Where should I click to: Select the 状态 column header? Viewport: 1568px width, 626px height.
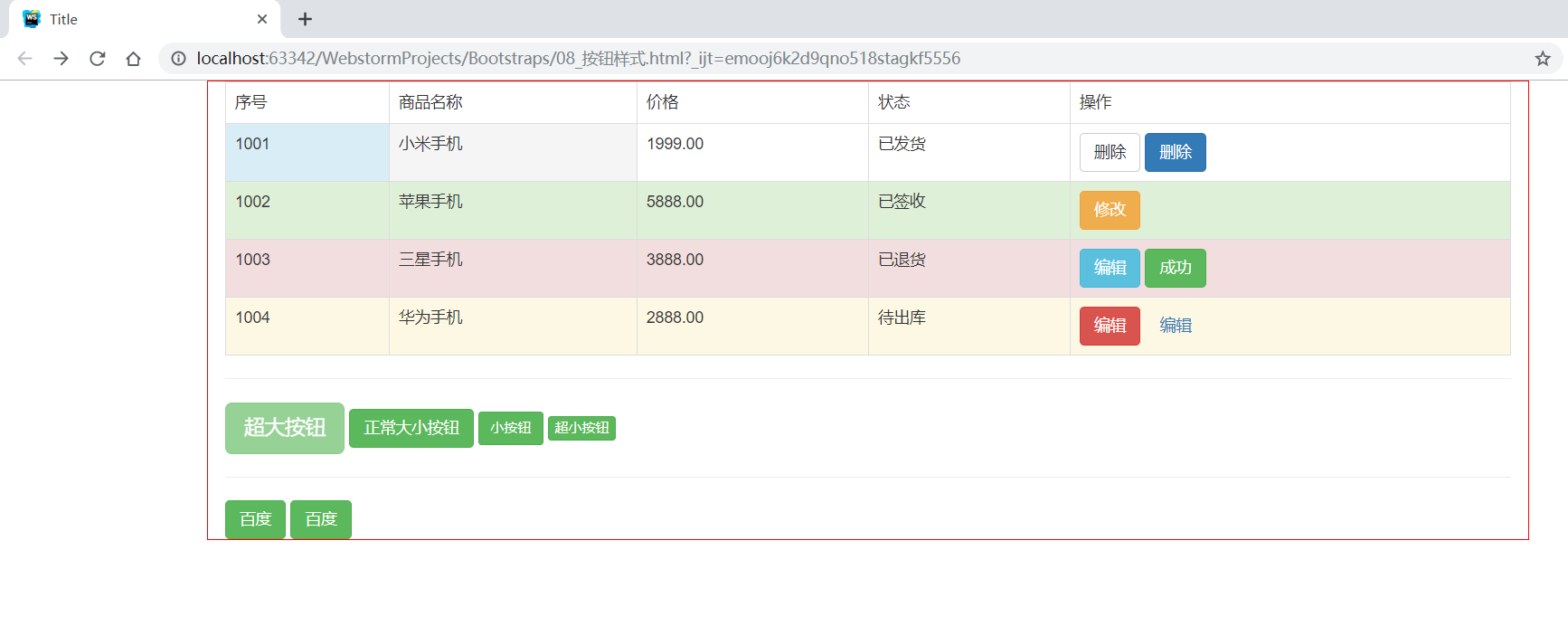click(969, 102)
